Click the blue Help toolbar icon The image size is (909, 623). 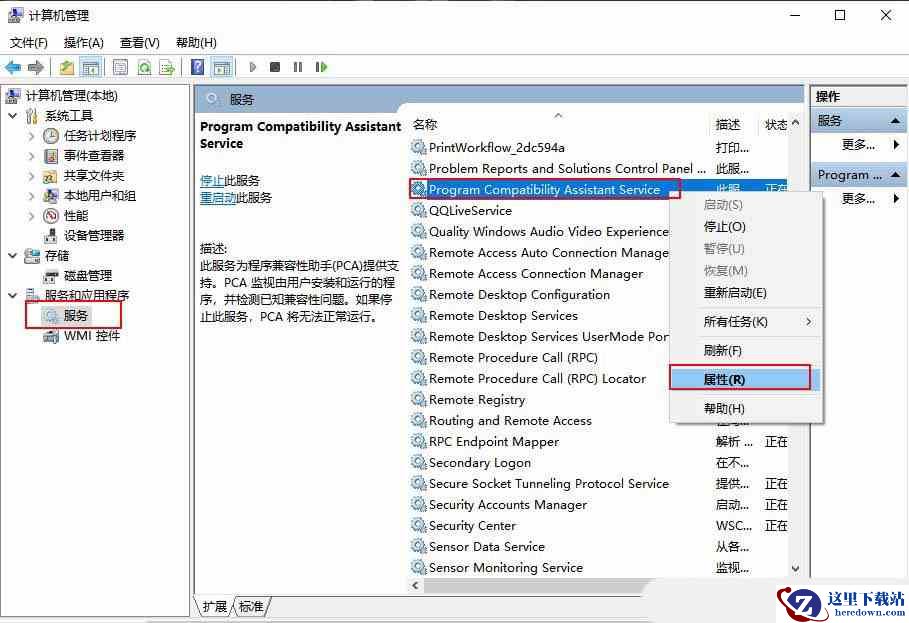click(x=197, y=67)
